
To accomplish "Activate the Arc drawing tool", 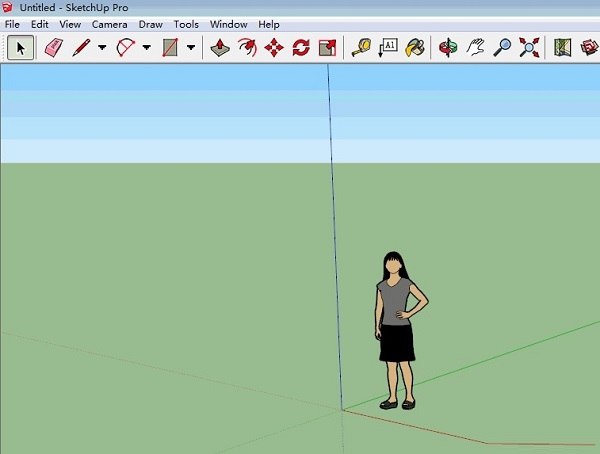I will coord(126,47).
